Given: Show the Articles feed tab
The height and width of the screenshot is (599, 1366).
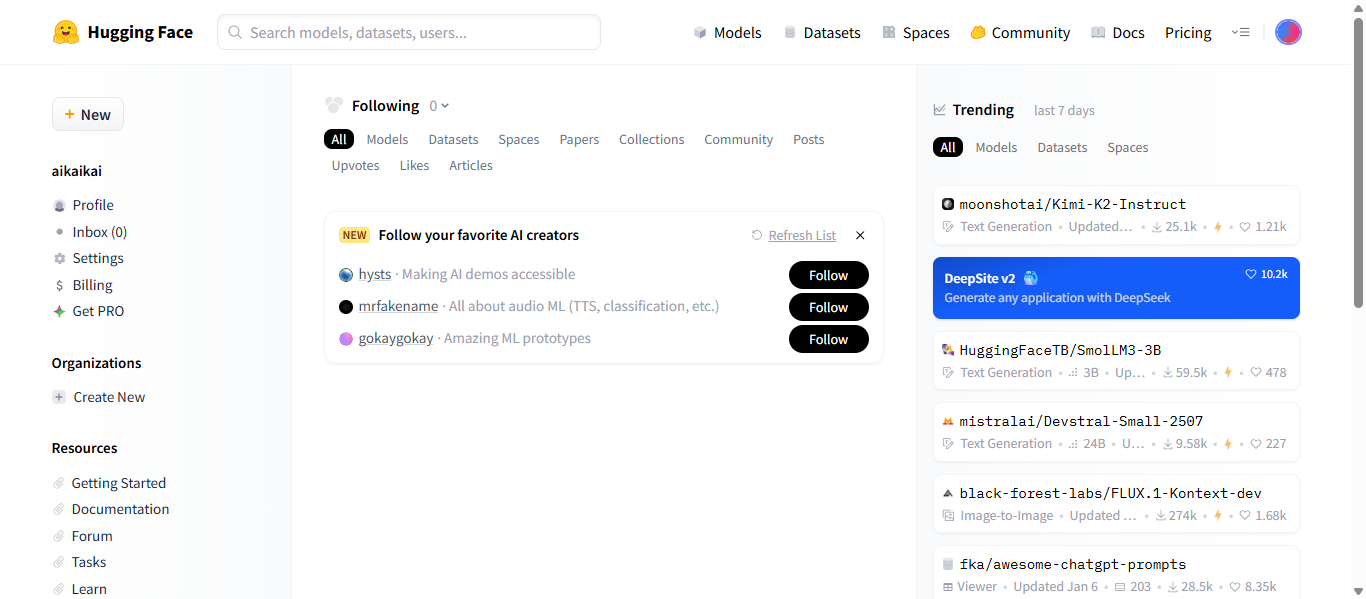Looking at the screenshot, I should coord(470,165).
